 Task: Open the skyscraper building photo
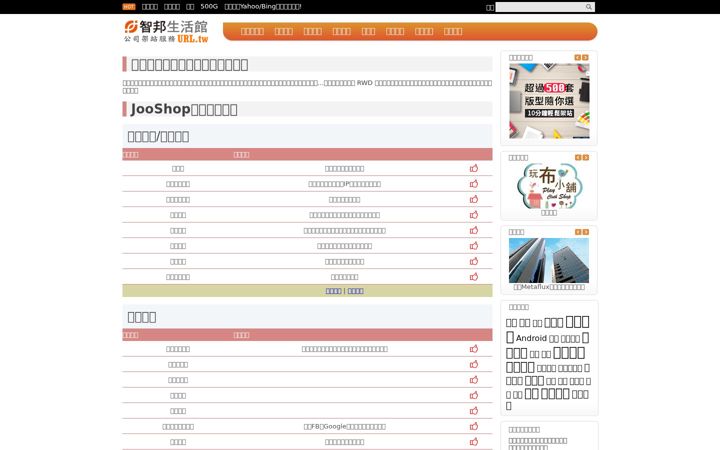(549, 260)
